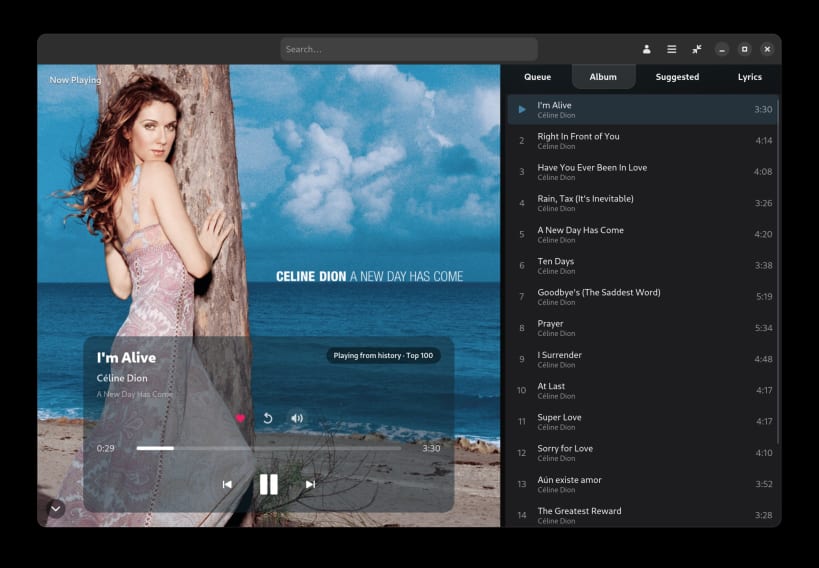Skip to the next track
Viewport: 819px width, 568px height.
310,484
